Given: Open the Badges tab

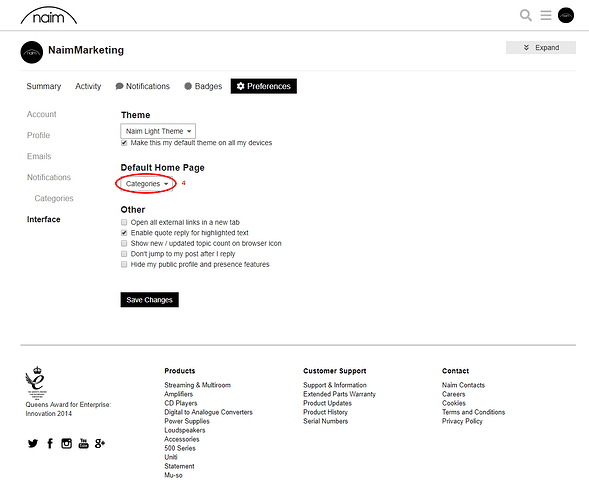Looking at the screenshot, I should click(203, 86).
